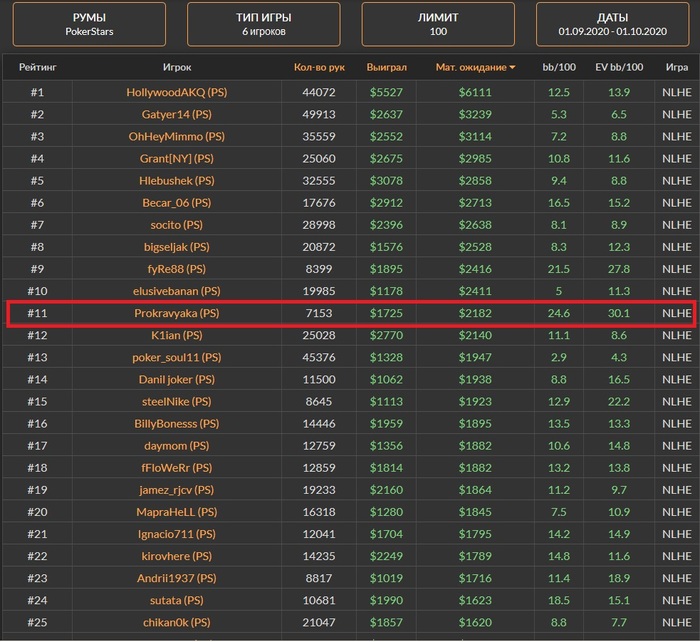Sort by Выиграл column header

[x=387, y=67]
